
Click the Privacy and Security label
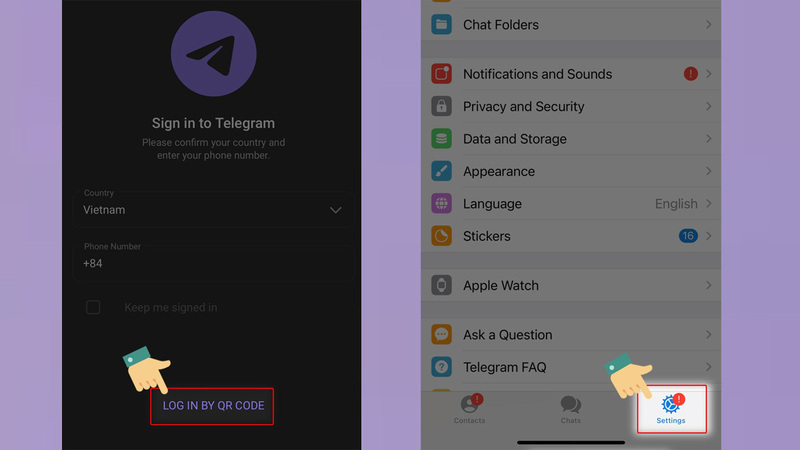523,106
